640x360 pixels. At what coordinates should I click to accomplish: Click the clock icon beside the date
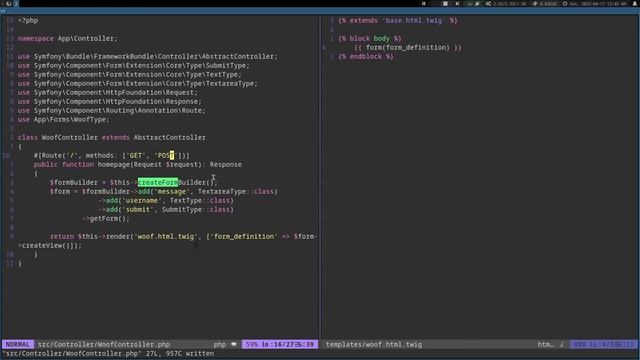coord(565,4)
